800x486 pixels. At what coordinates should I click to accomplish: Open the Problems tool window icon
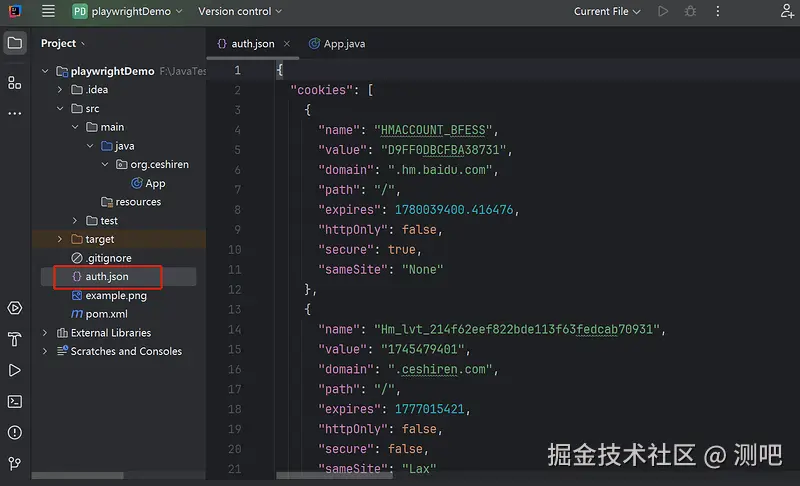(15, 433)
